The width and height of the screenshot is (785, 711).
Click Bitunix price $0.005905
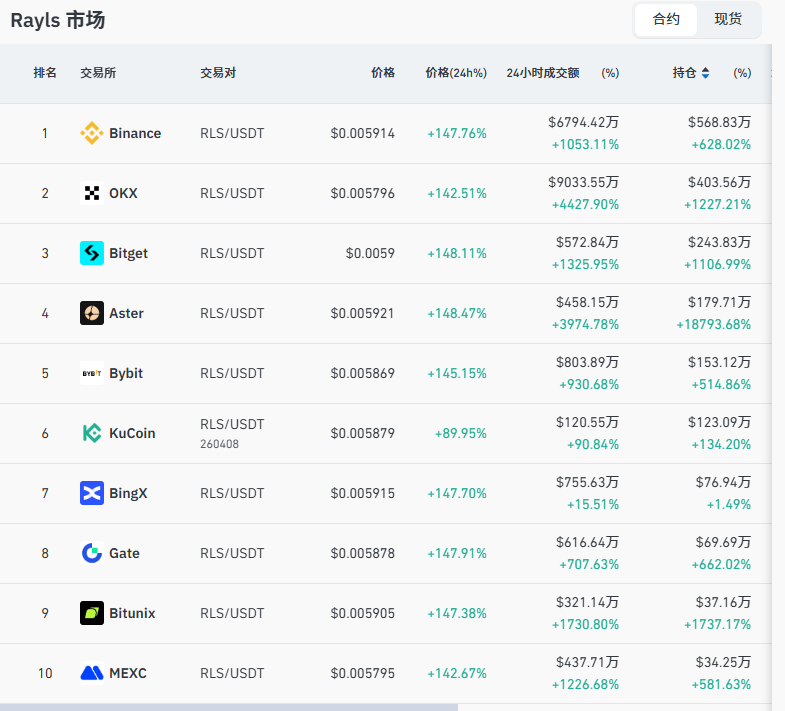pos(362,613)
